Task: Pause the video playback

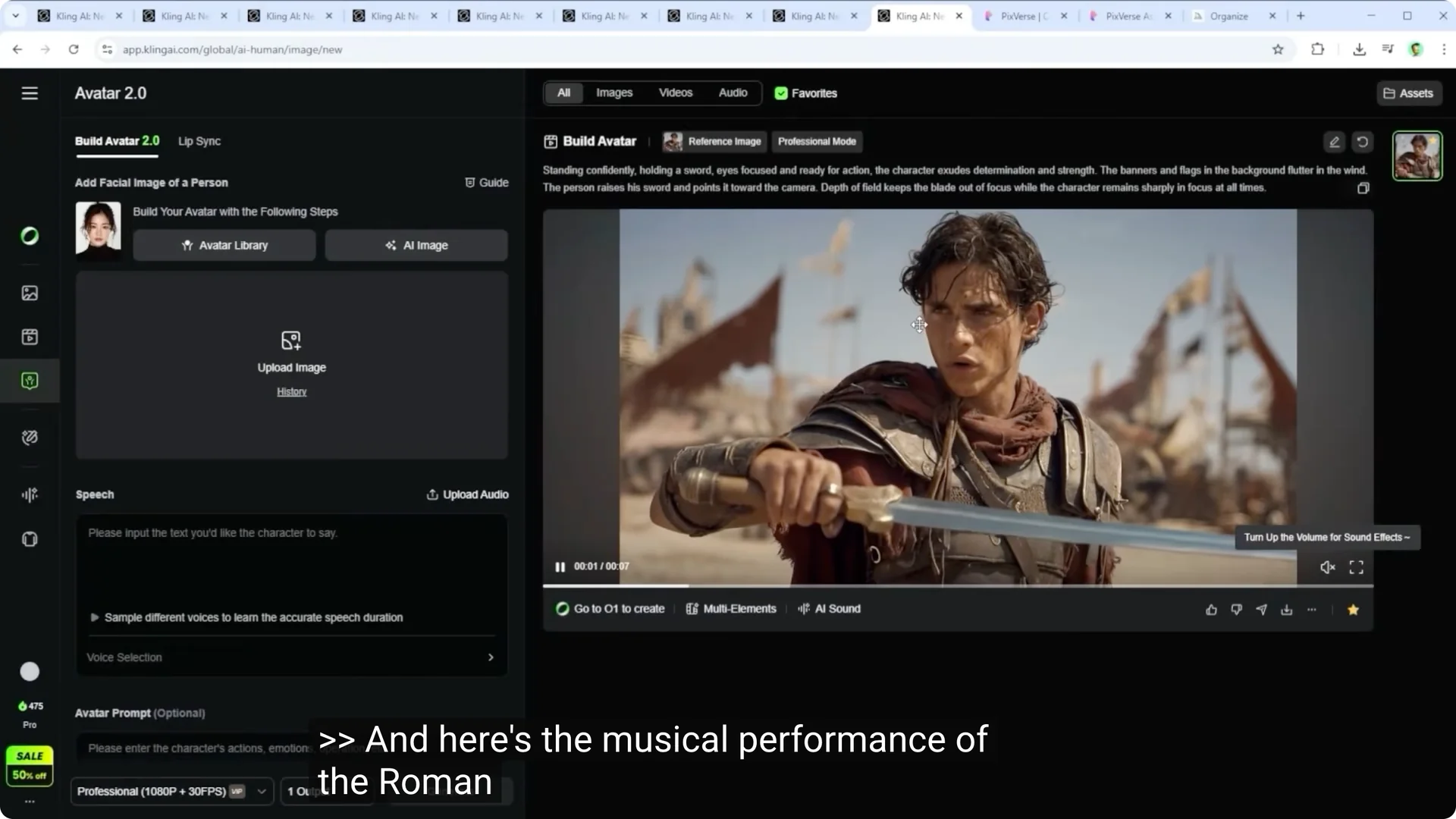Action: [x=560, y=566]
